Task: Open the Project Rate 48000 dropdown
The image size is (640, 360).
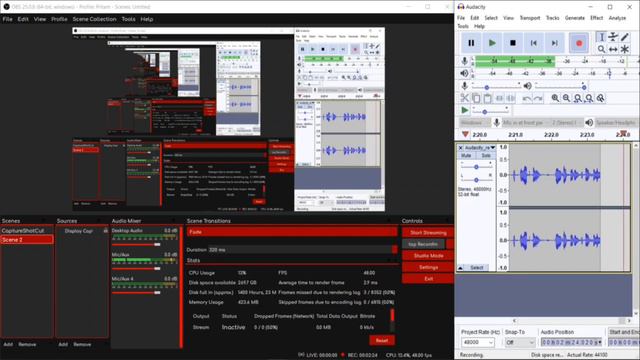Action: pyautogui.click(x=478, y=342)
